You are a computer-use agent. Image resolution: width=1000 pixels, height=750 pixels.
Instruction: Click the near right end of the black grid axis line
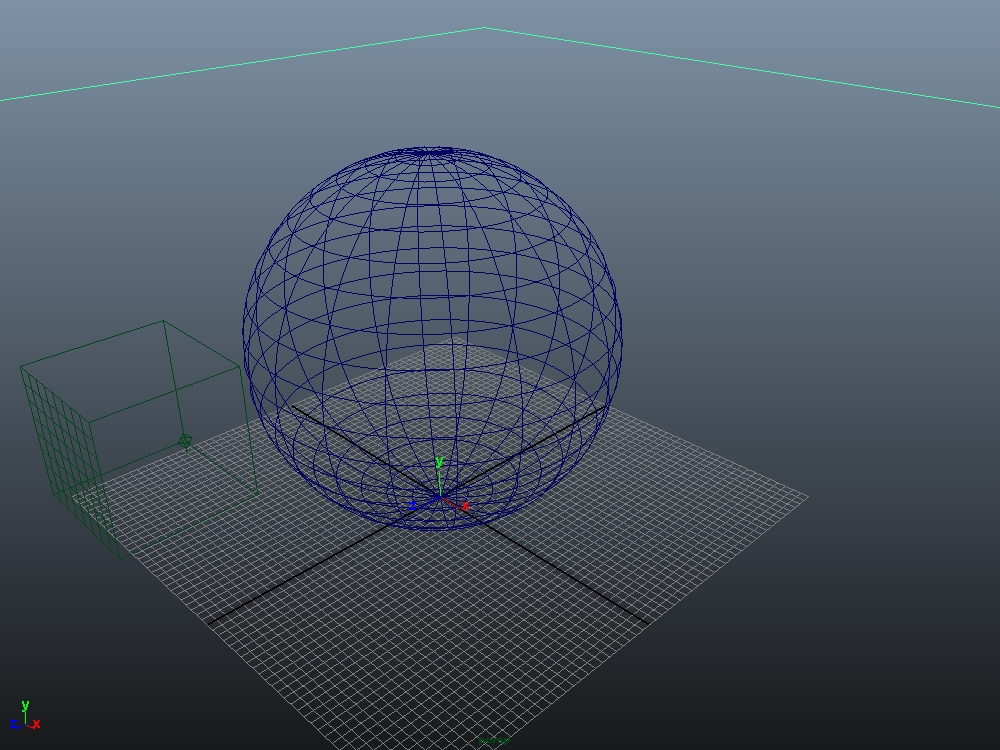648,623
